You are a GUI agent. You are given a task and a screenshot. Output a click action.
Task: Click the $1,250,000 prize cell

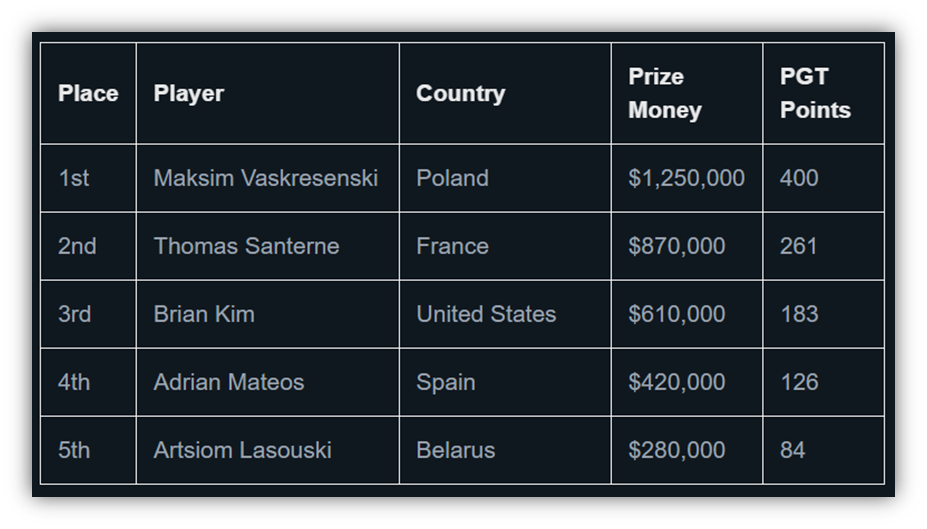point(687,178)
